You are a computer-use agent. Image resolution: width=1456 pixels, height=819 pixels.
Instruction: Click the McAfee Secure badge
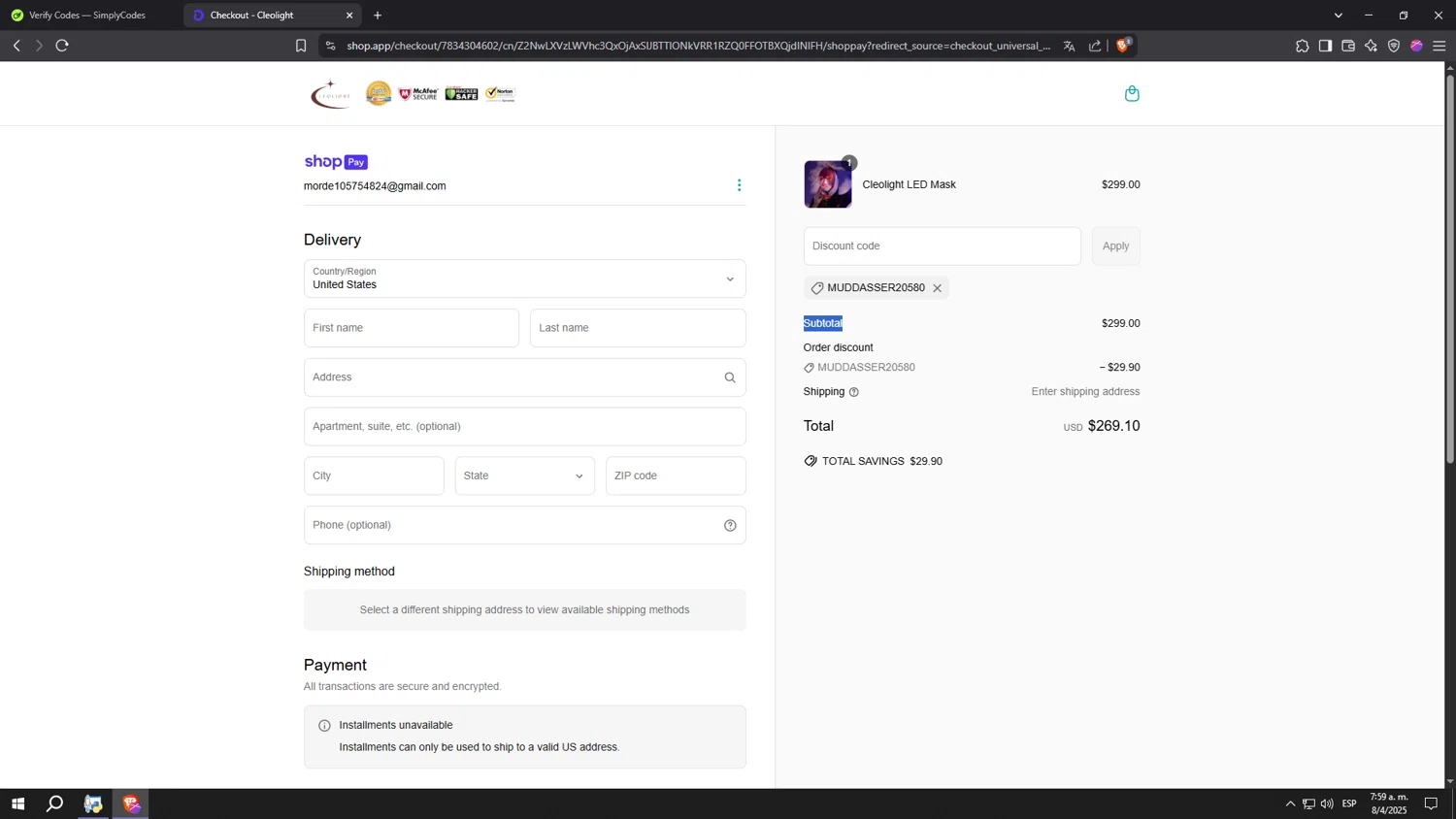click(418, 93)
